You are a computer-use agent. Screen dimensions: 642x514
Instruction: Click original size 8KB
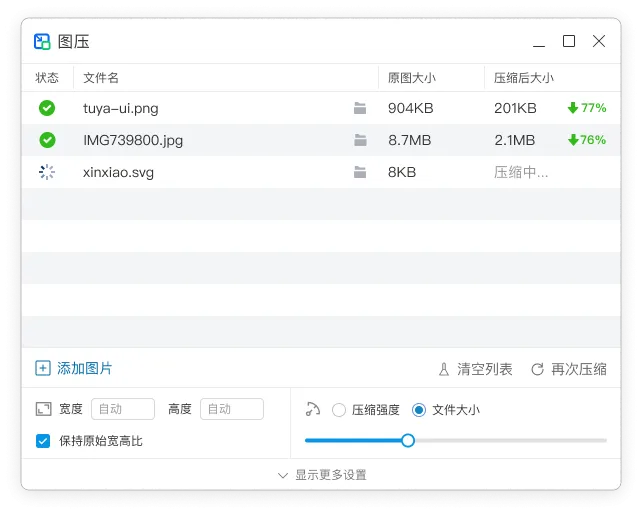402,172
